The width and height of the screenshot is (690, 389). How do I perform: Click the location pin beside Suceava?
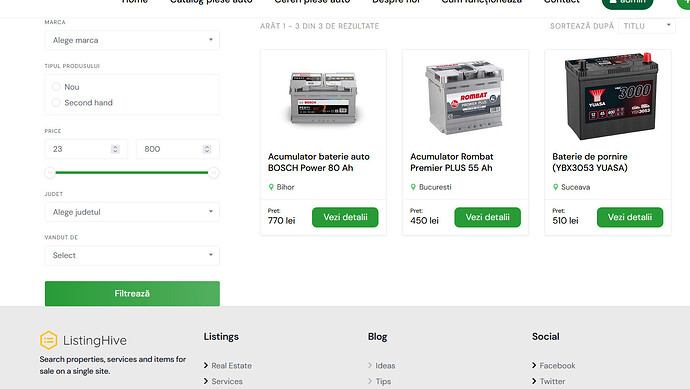tap(555, 187)
